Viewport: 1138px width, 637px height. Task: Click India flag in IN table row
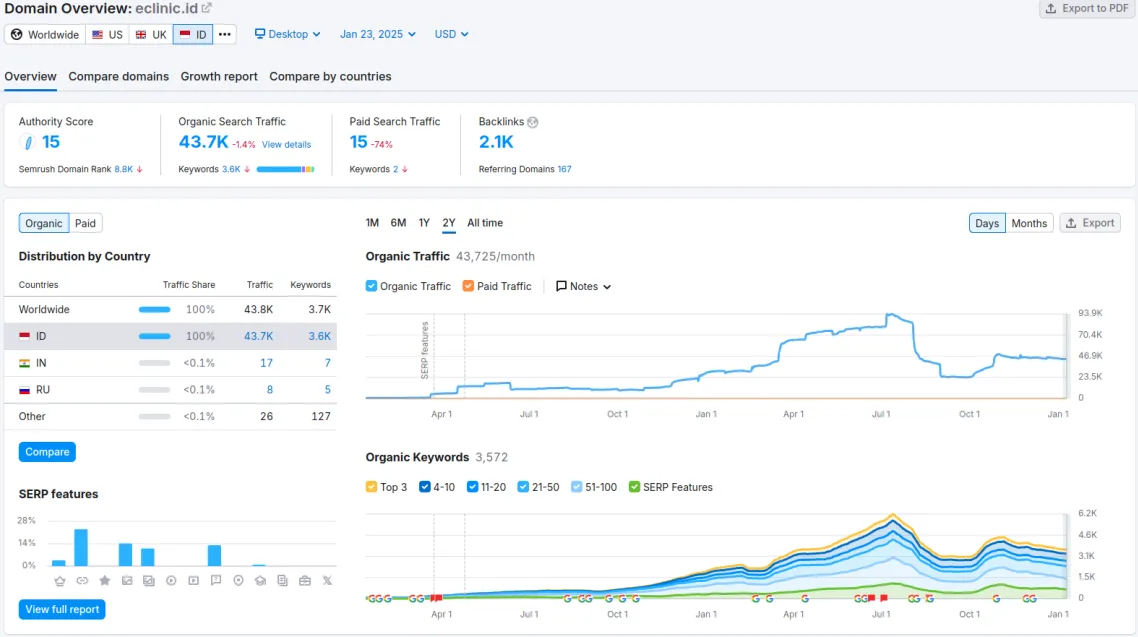tap(25, 363)
